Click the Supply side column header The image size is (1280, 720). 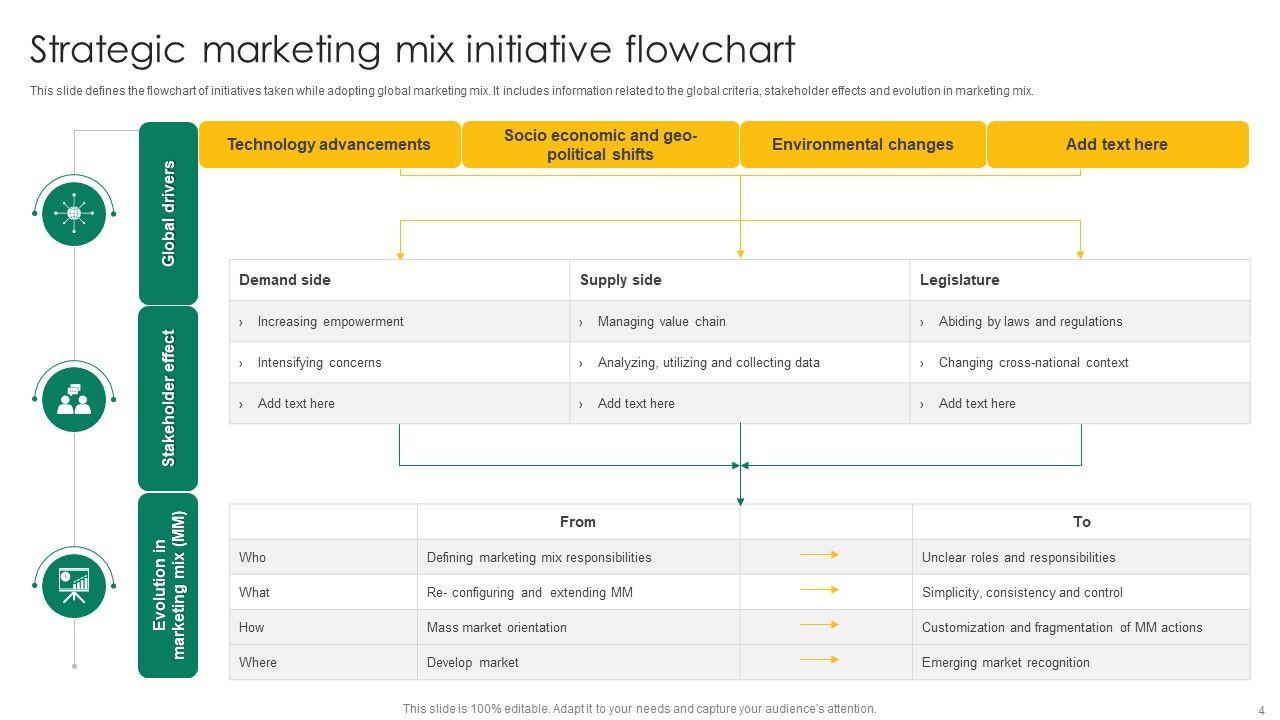[x=621, y=280]
